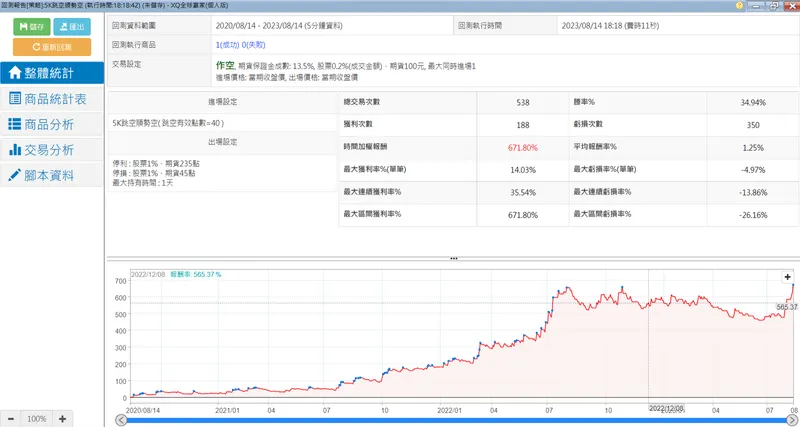Click the yellow help icon in title bar

tap(739, 6)
